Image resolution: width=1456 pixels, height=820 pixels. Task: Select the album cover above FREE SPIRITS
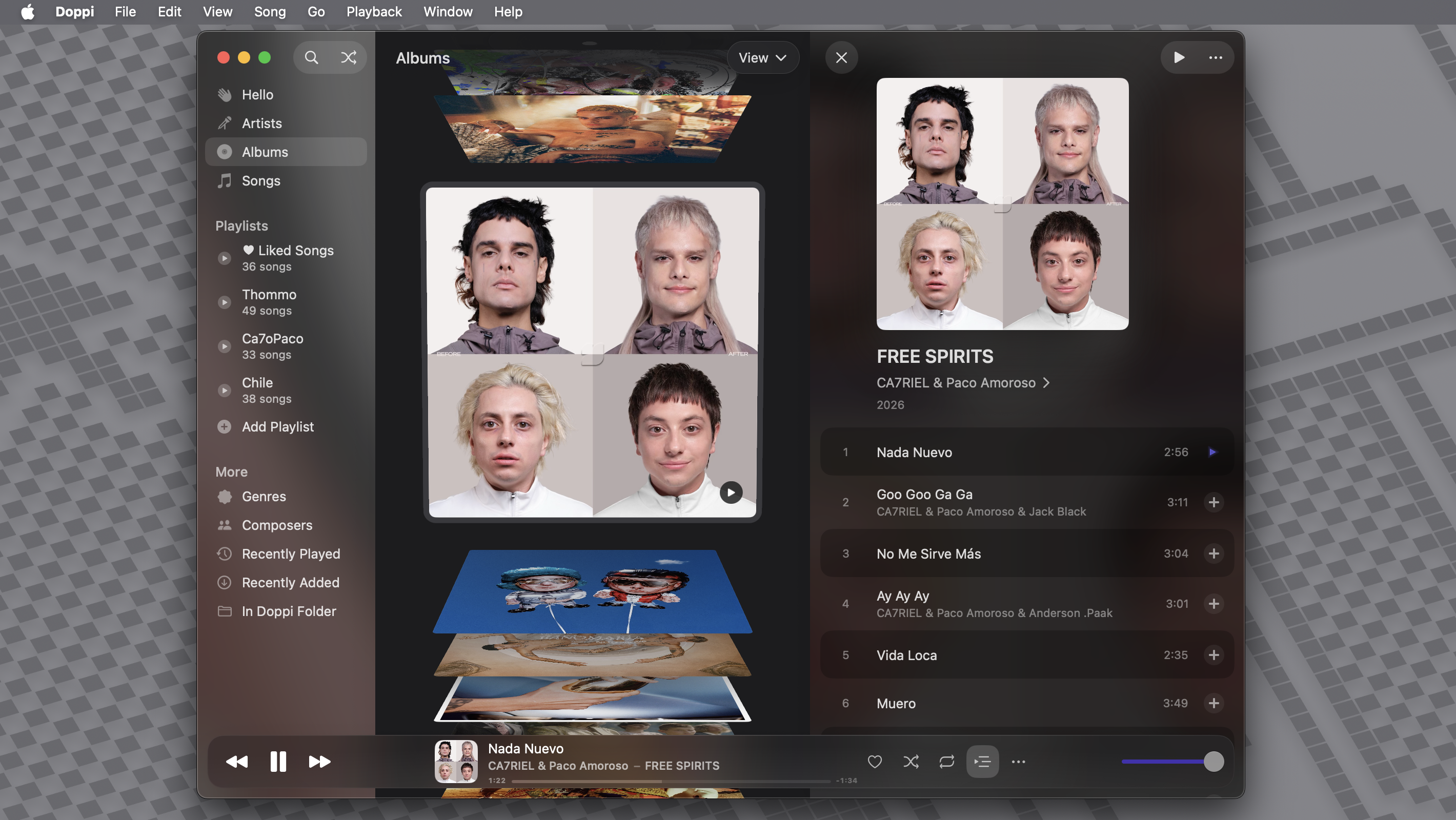592,129
